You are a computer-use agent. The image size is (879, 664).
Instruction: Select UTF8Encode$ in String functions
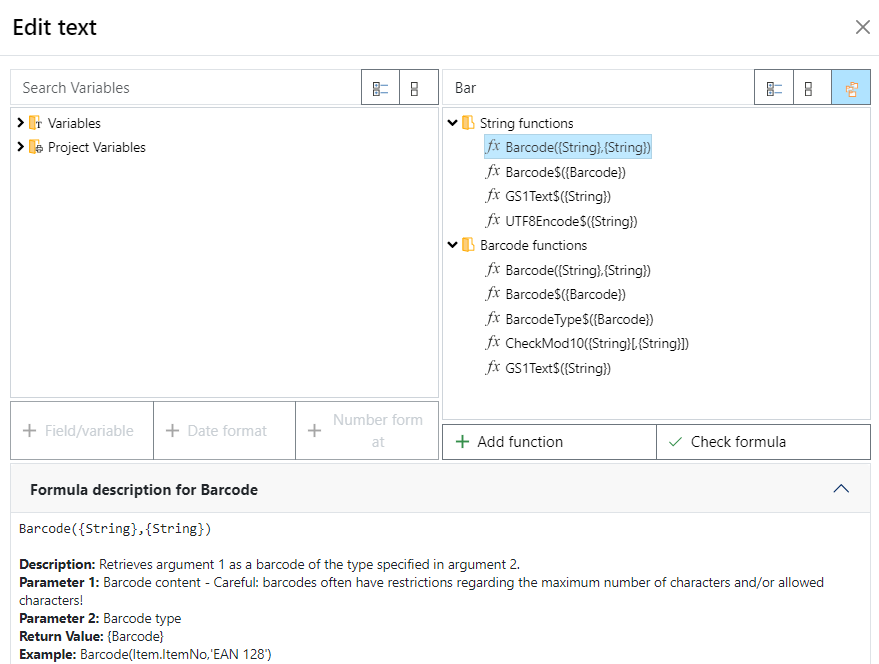point(571,221)
